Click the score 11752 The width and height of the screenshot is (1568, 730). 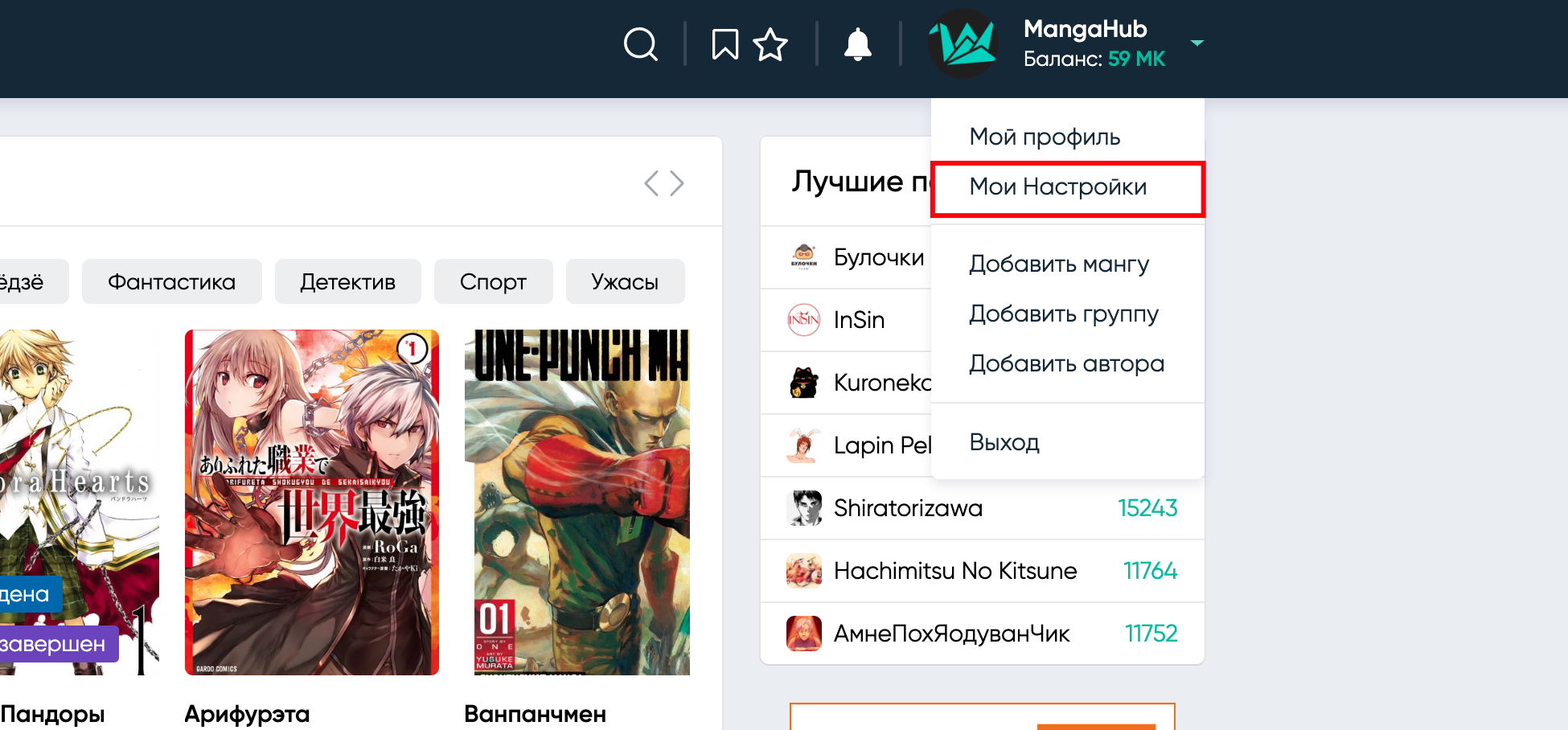click(1151, 634)
